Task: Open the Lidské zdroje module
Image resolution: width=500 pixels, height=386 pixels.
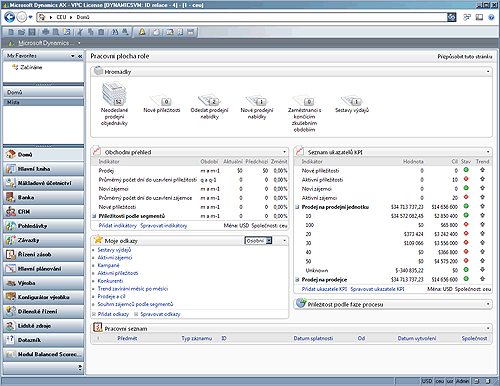Action: (43, 326)
